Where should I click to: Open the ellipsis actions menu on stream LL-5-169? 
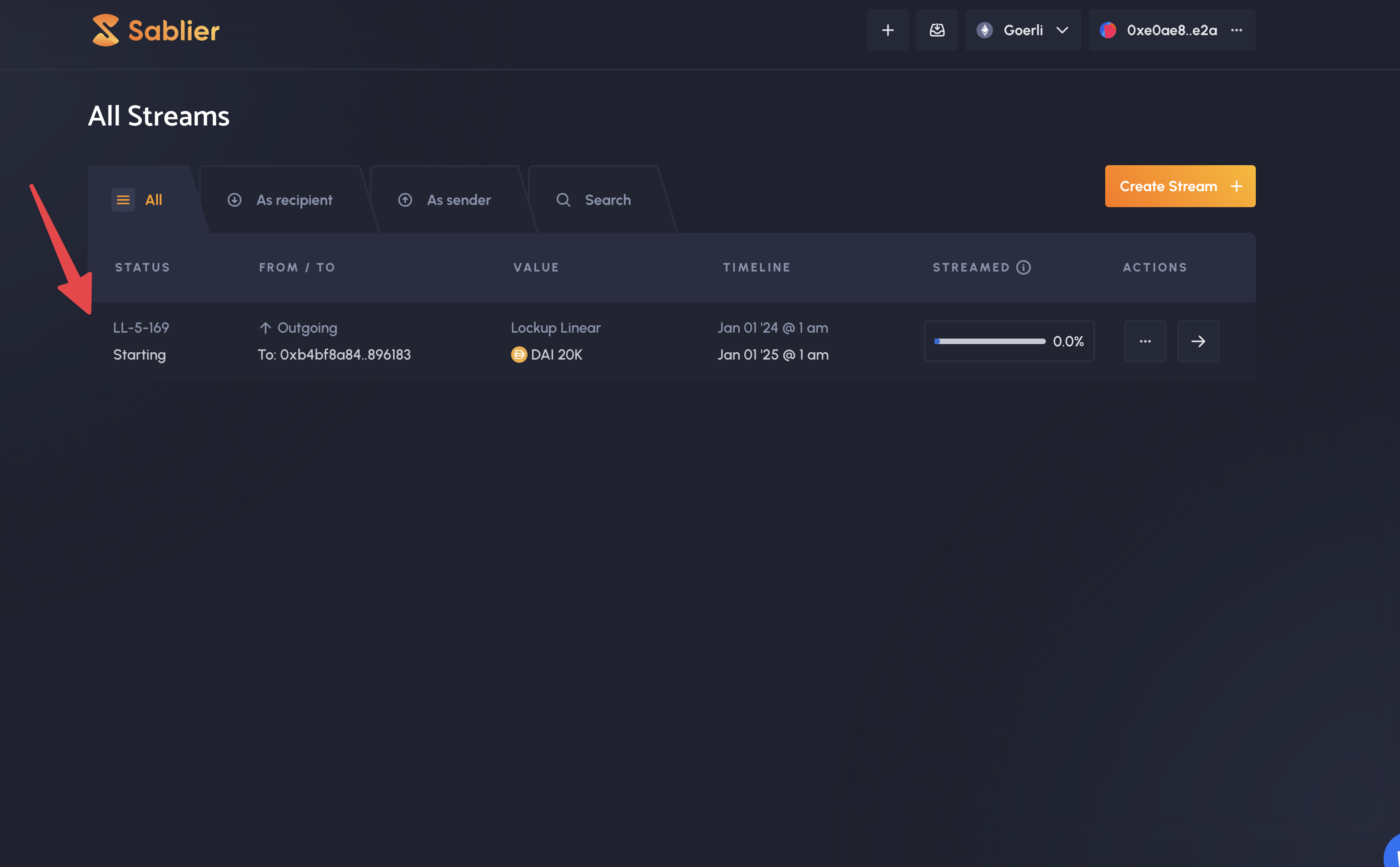[1145, 341]
